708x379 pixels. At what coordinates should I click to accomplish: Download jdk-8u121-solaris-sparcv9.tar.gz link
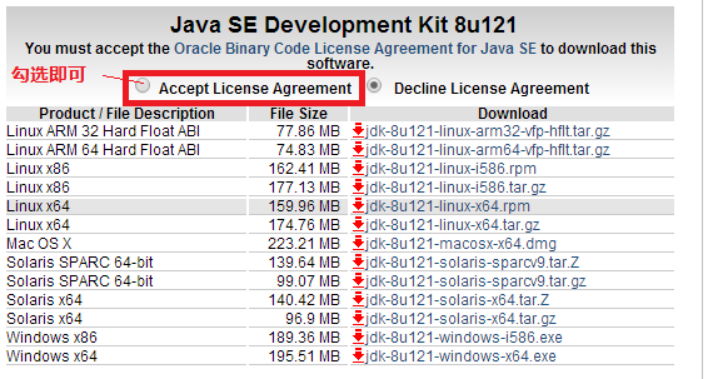[475, 281]
